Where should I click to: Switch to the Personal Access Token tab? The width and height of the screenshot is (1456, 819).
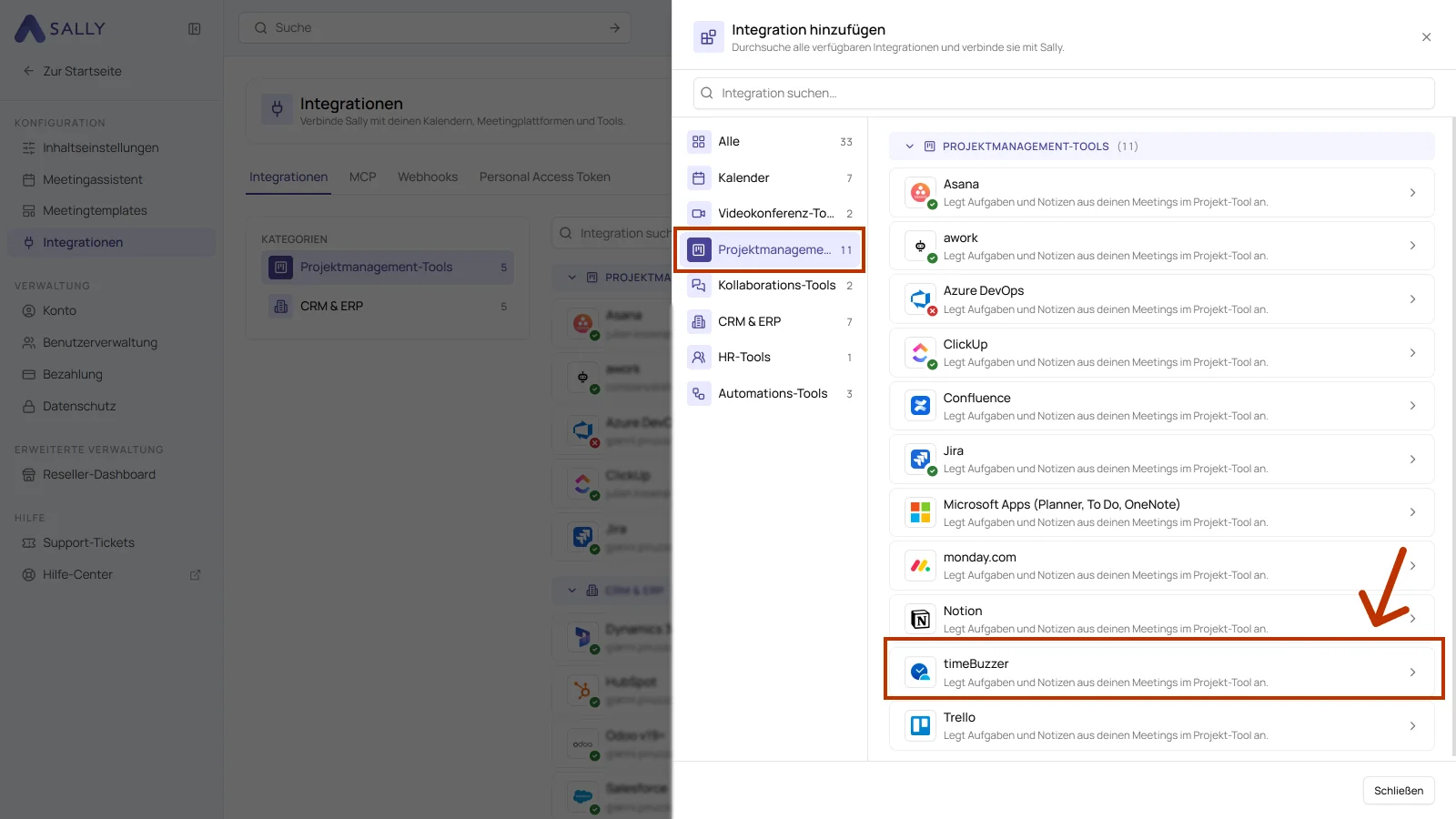point(545,177)
